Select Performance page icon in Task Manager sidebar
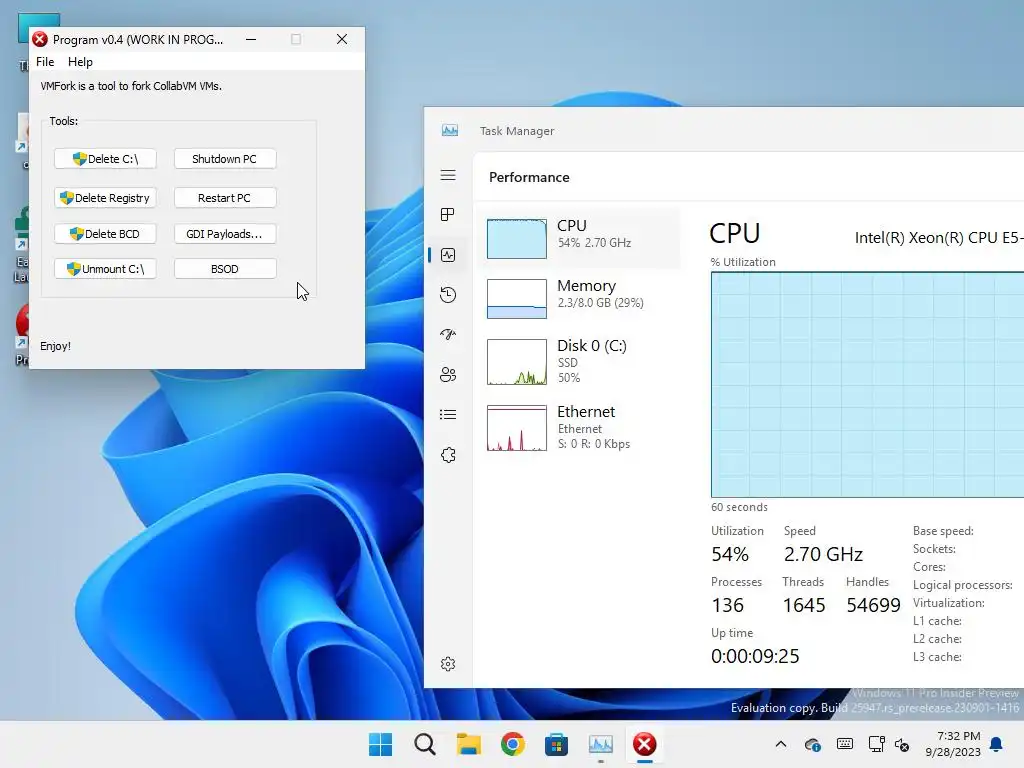The height and width of the screenshot is (768, 1024). [448, 255]
